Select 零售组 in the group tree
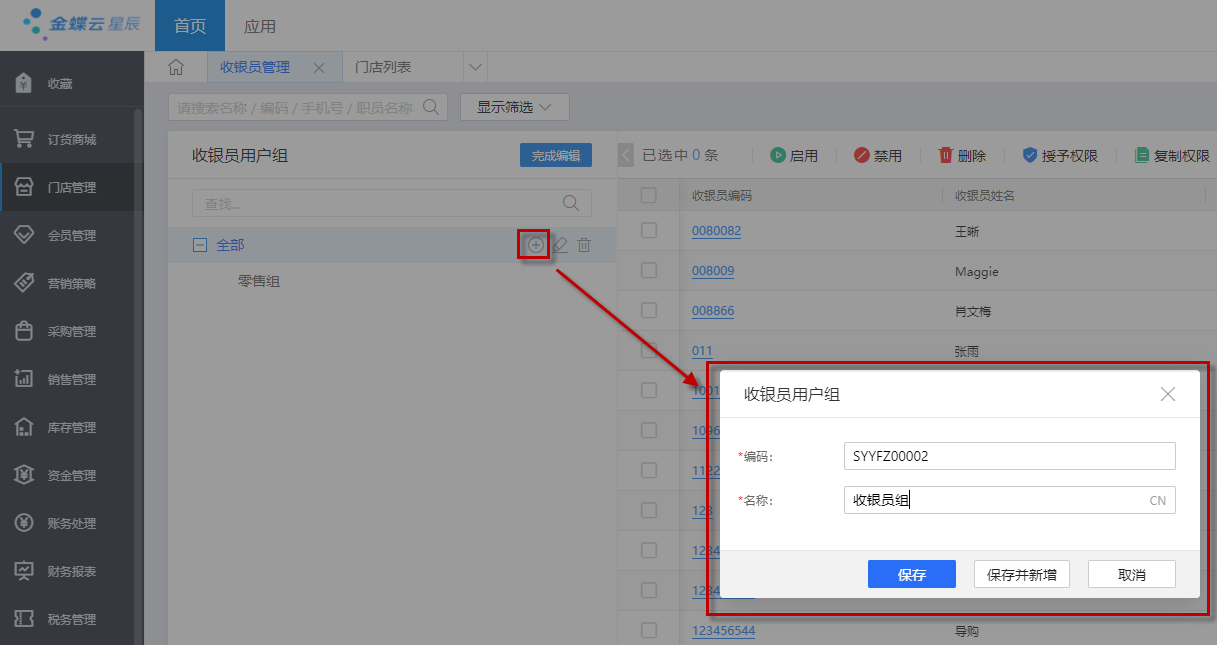Screen dimensions: 1217x645 click(x=259, y=281)
